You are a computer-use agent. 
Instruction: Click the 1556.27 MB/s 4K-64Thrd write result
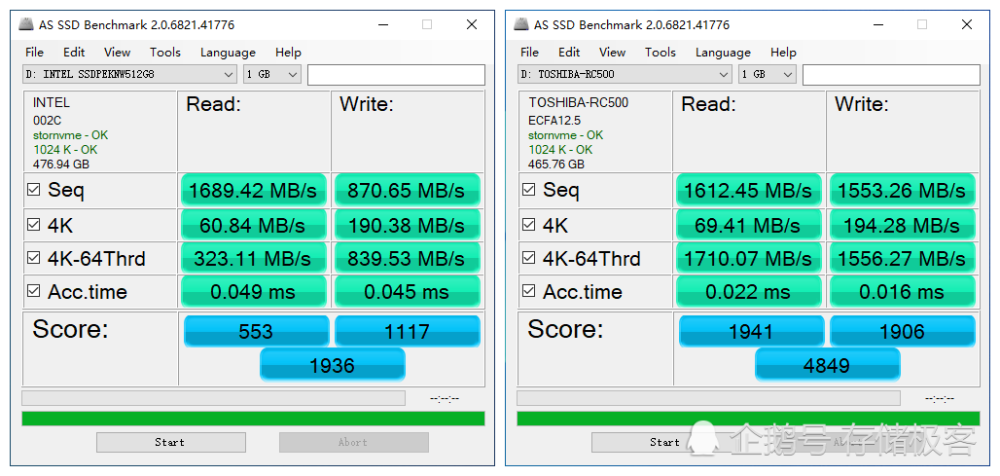[x=902, y=258]
